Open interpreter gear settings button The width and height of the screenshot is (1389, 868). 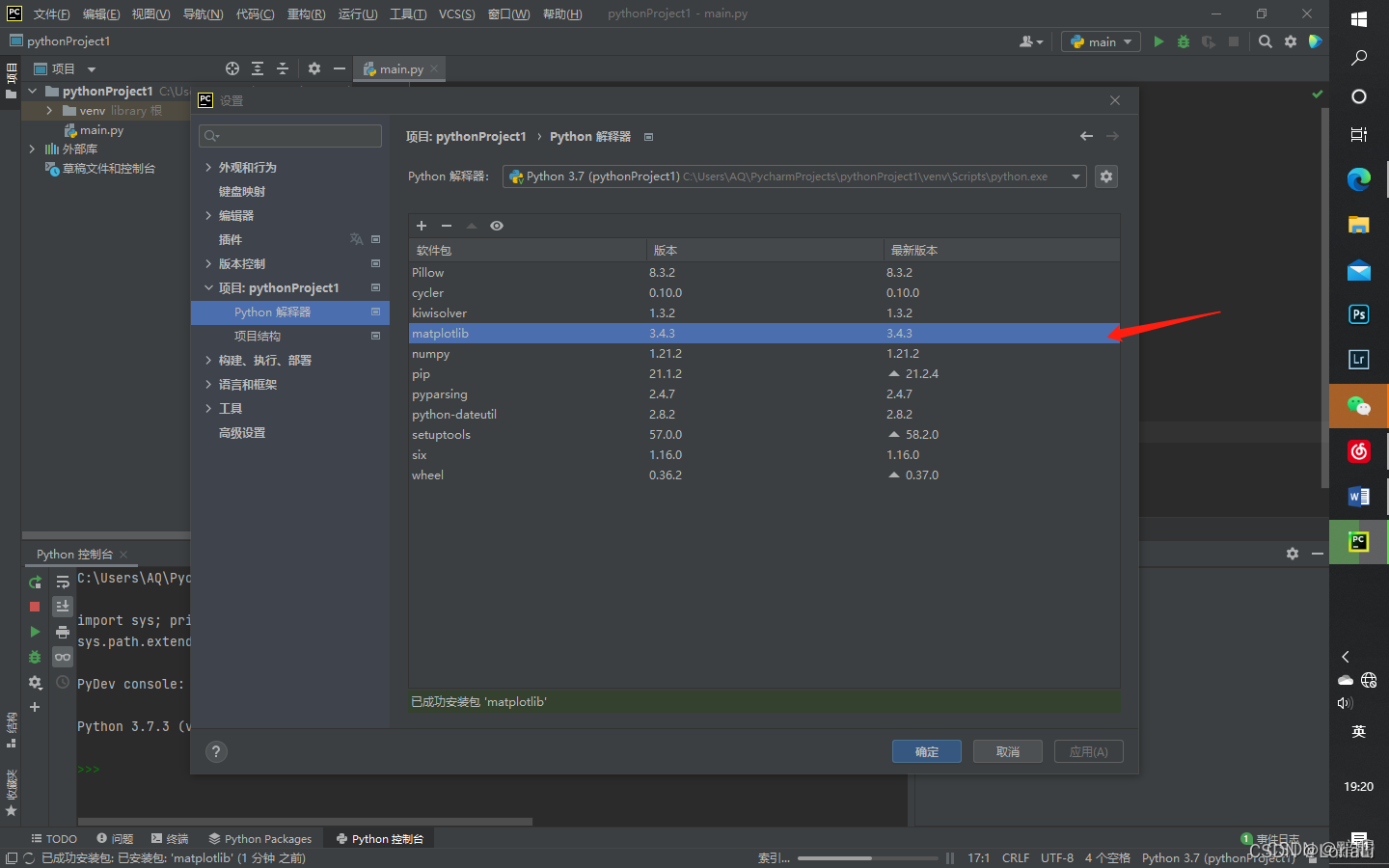tap(1106, 176)
